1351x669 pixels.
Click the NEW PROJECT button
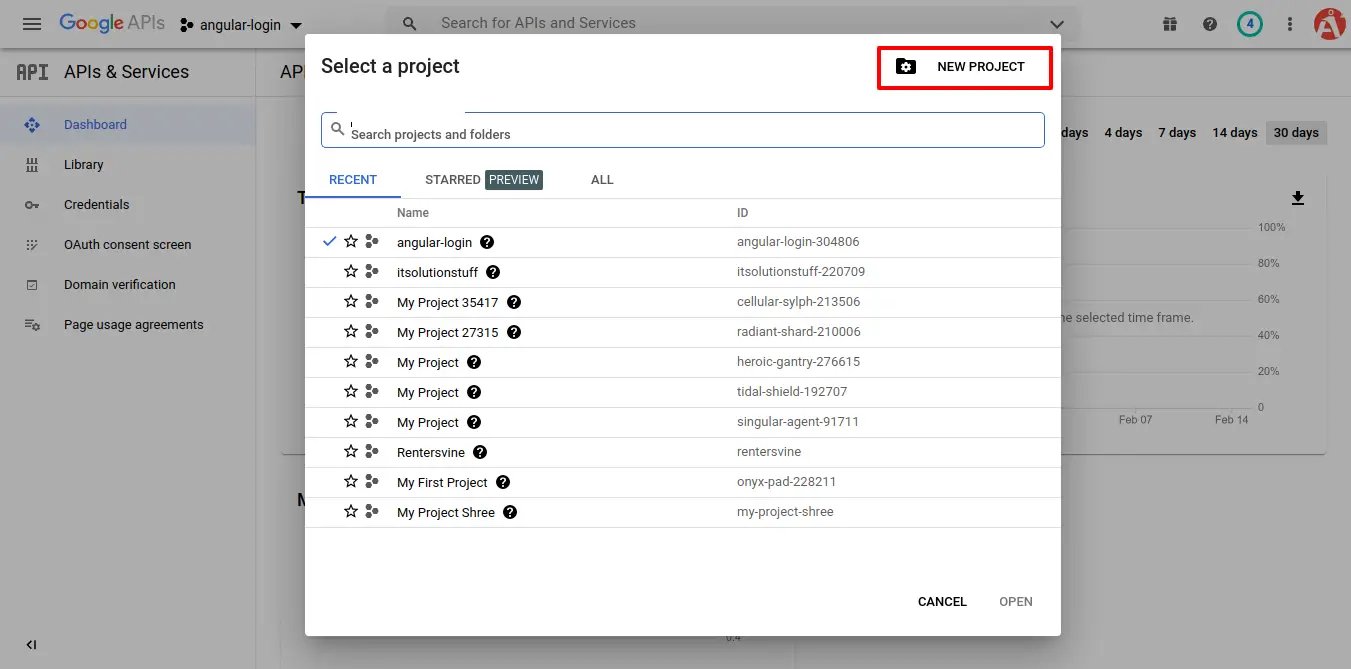965,67
